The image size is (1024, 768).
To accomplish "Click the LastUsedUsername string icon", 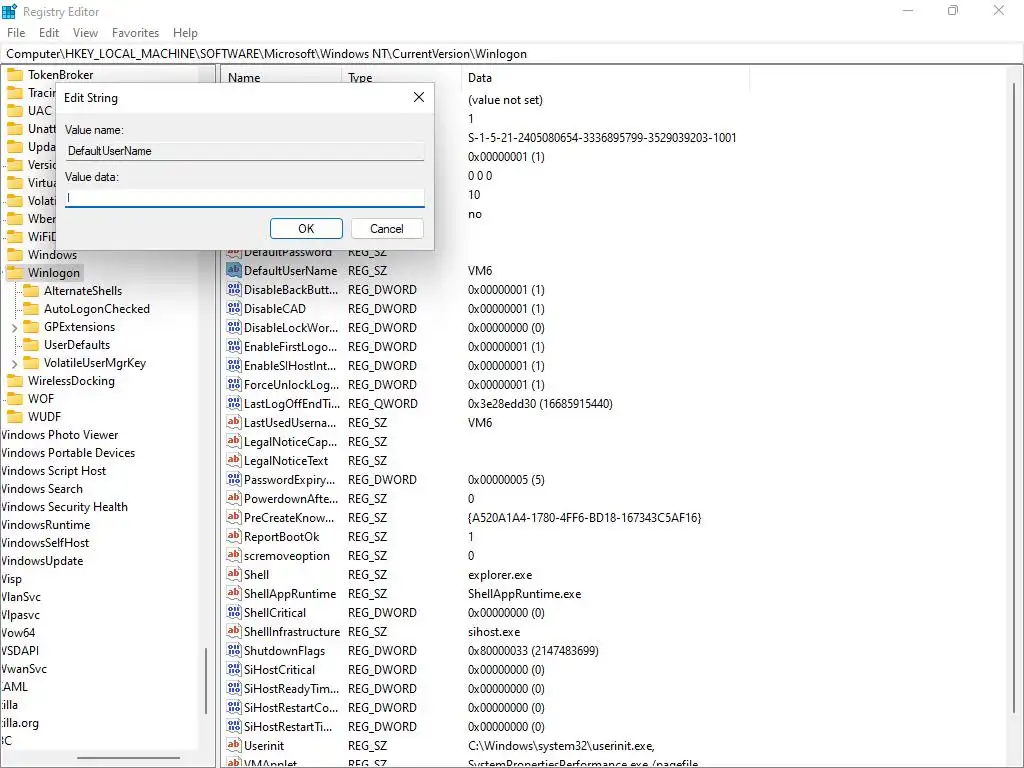I will coord(234,421).
